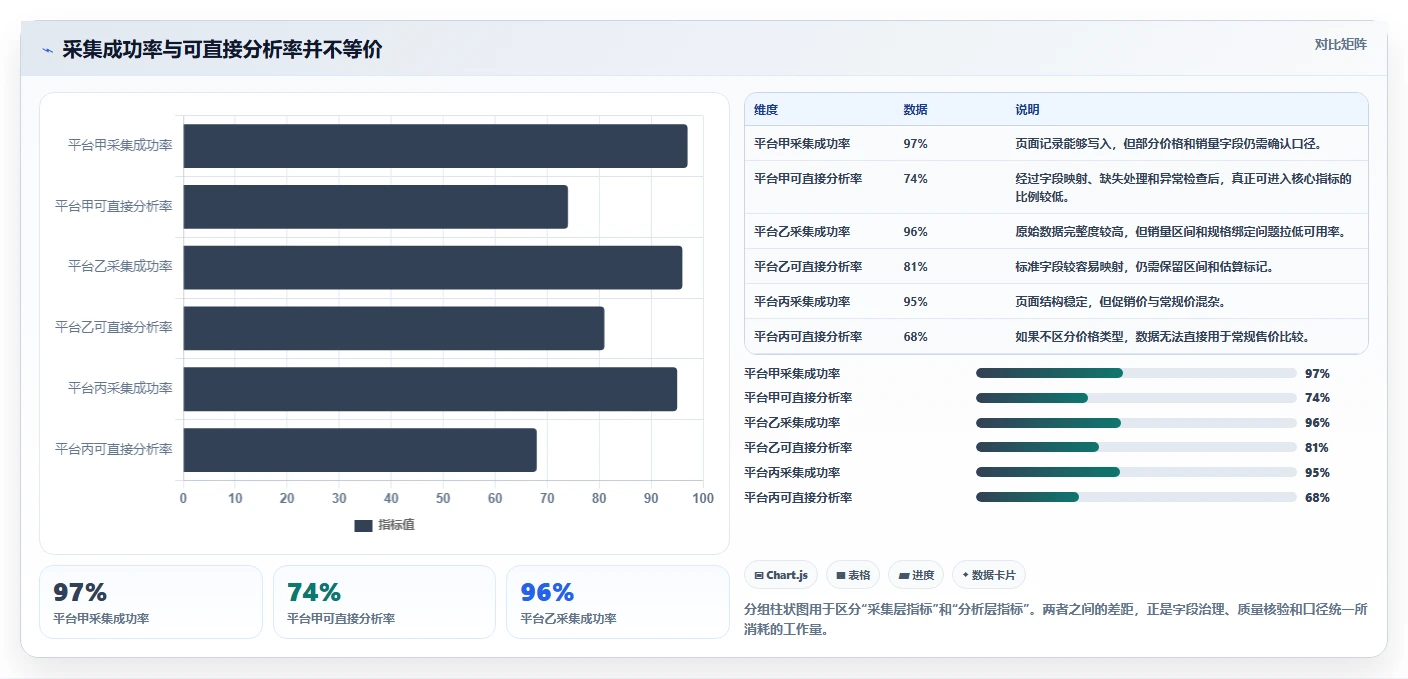
Task: Click the 81% cell in the table
Action: [x=915, y=267]
